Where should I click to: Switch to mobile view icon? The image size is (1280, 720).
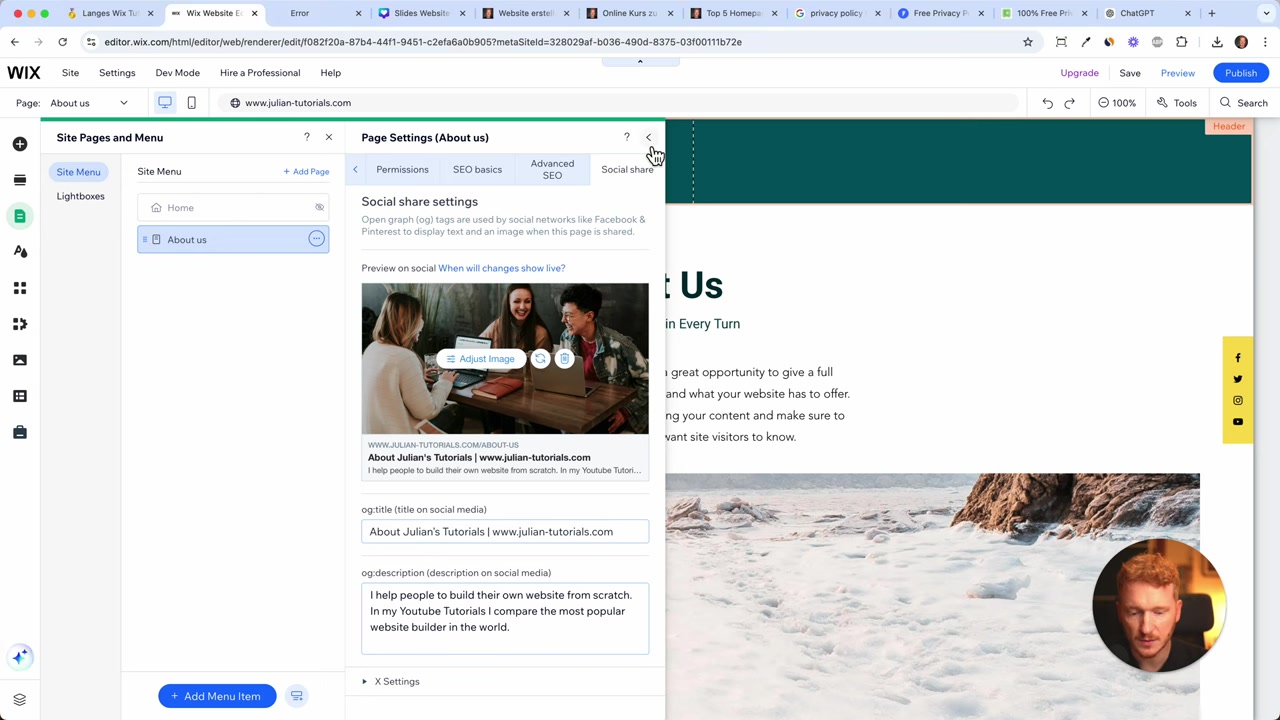click(x=191, y=102)
